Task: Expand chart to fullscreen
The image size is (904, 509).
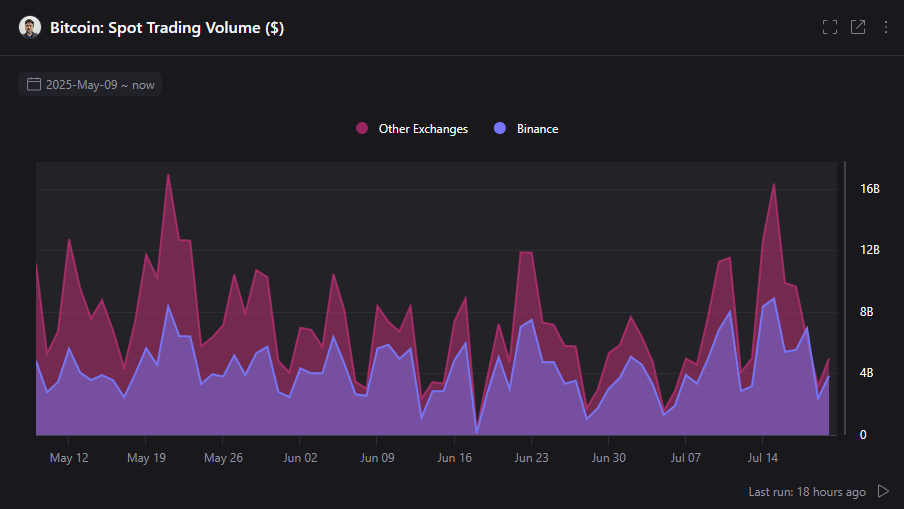Action: click(829, 27)
